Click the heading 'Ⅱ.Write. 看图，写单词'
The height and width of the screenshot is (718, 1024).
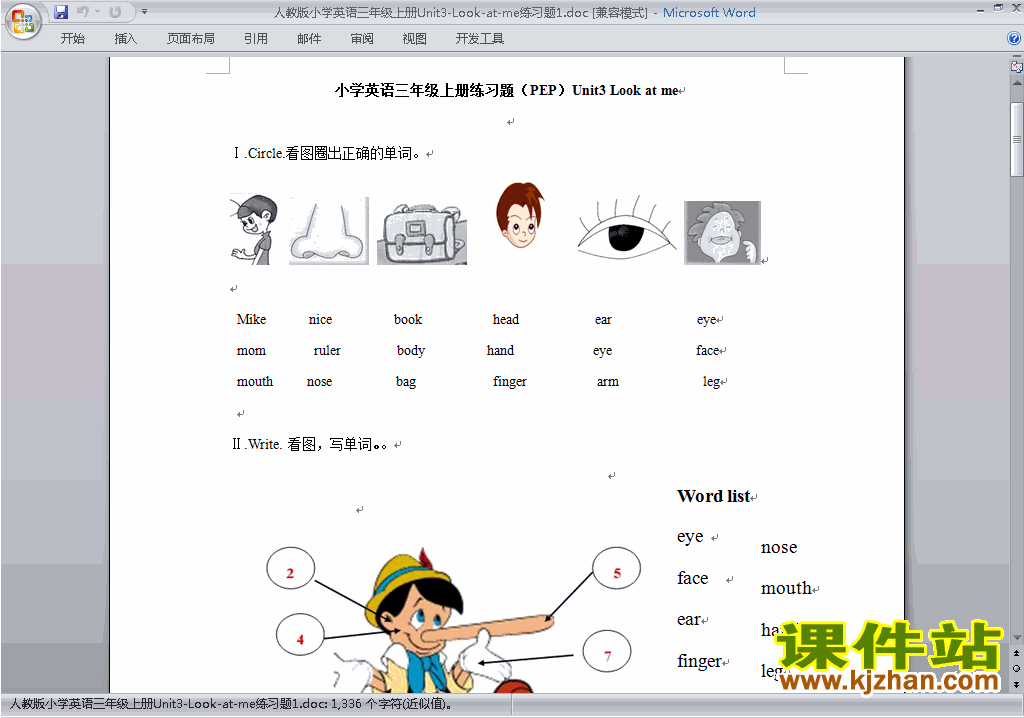[310, 444]
